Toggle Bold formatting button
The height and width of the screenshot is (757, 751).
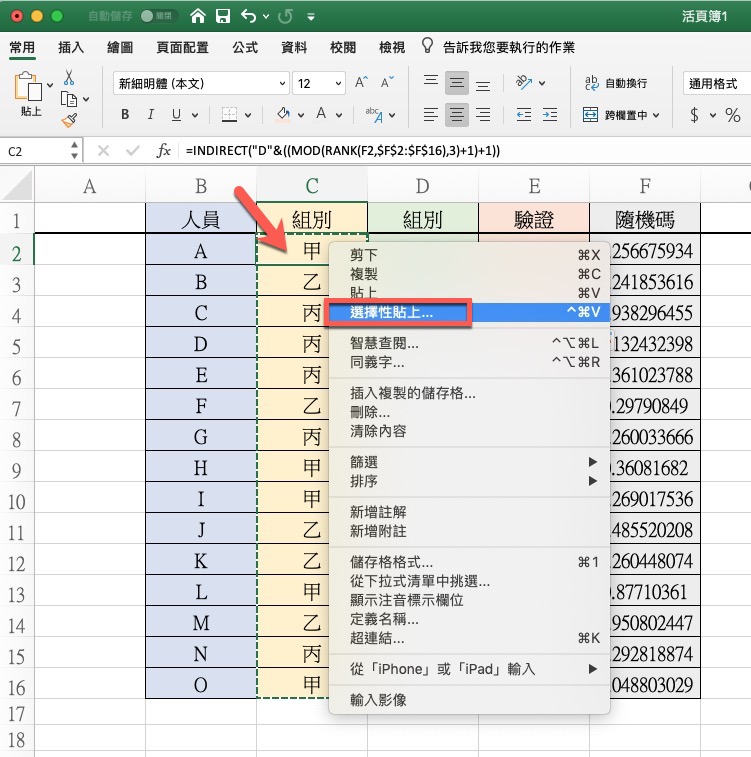click(x=125, y=114)
